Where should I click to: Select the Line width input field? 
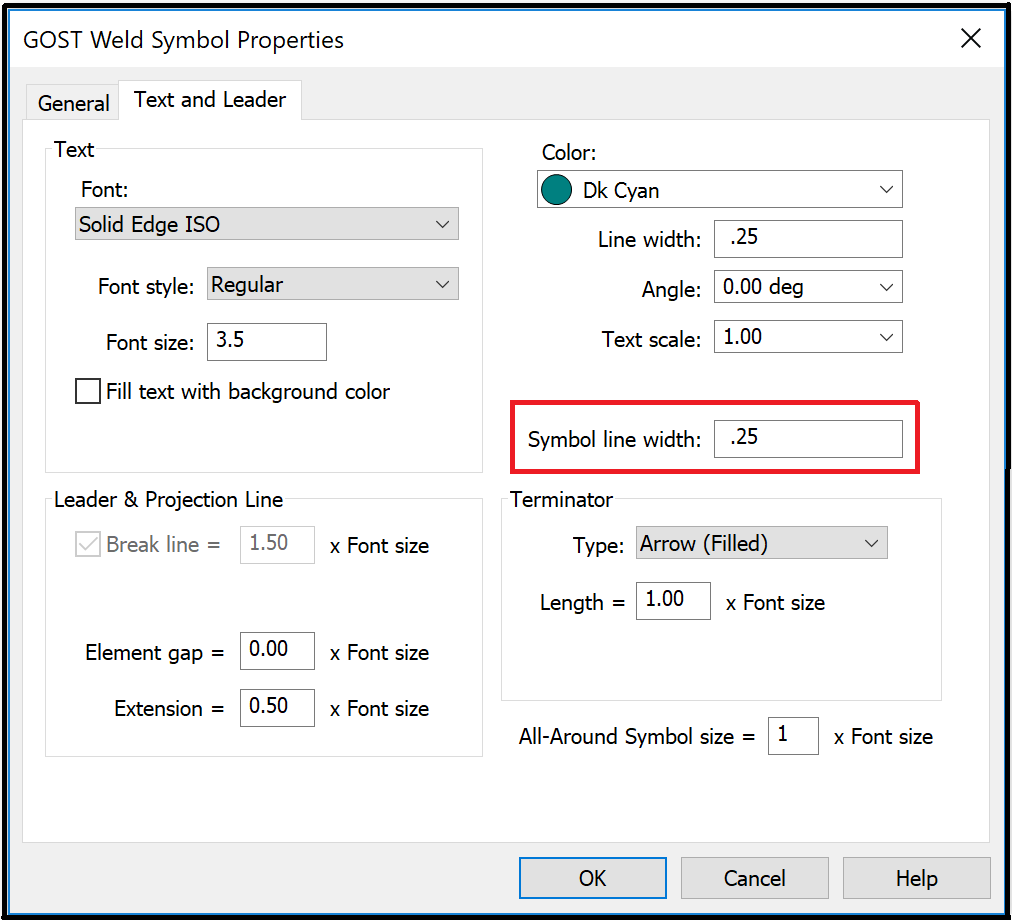(807, 239)
